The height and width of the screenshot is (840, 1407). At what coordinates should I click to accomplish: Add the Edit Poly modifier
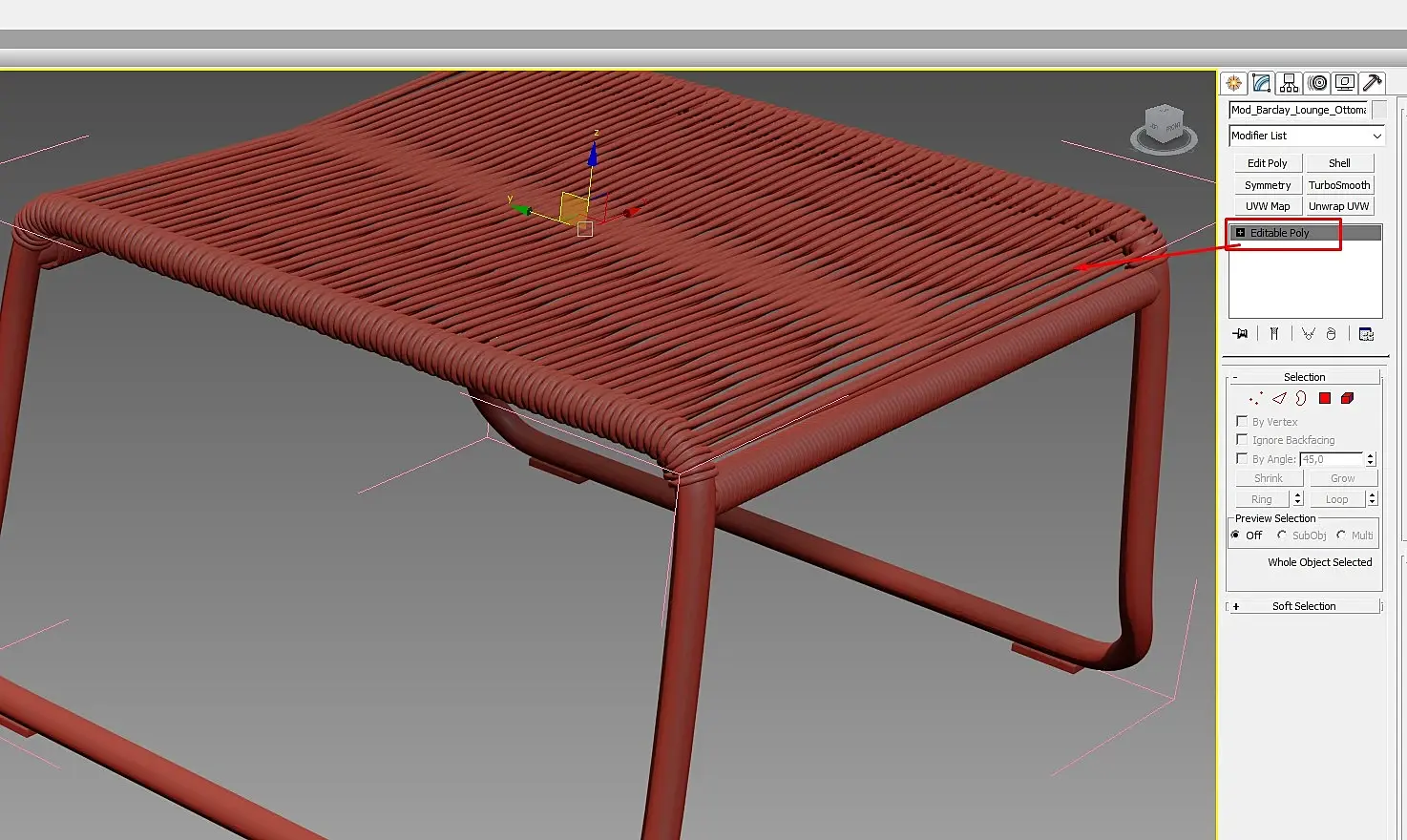point(1267,163)
